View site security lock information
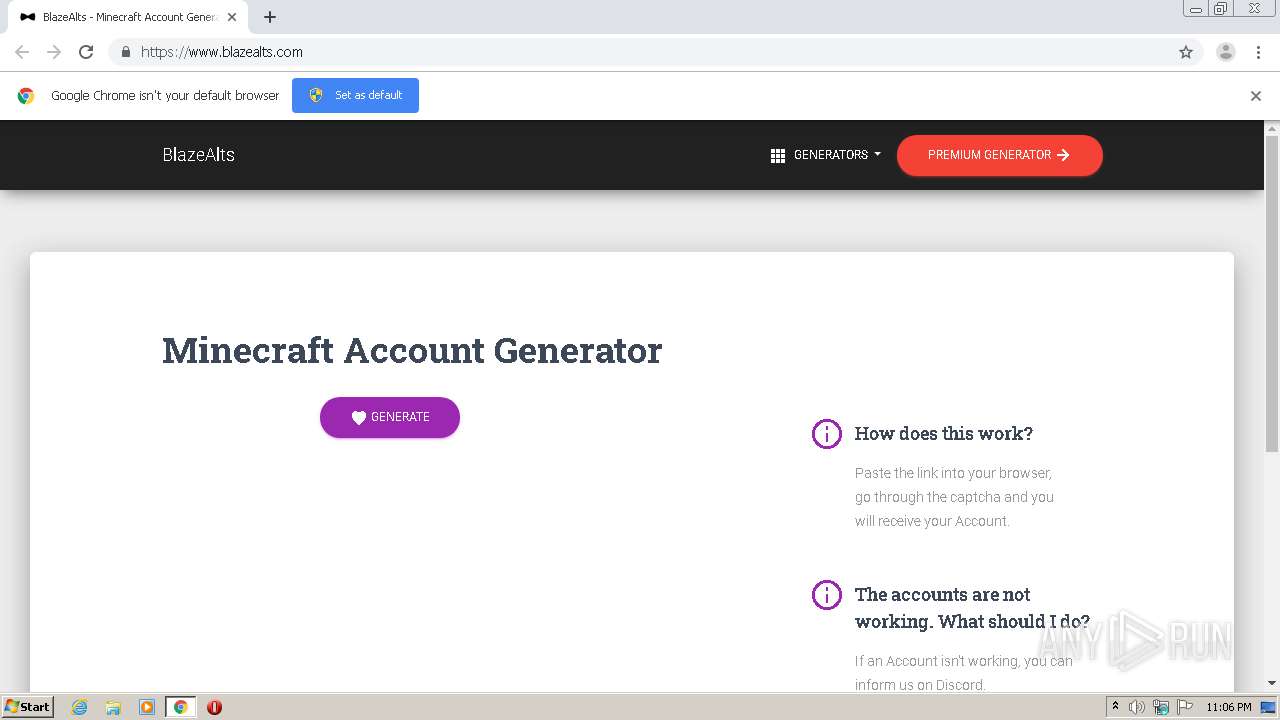 coord(125,52)
